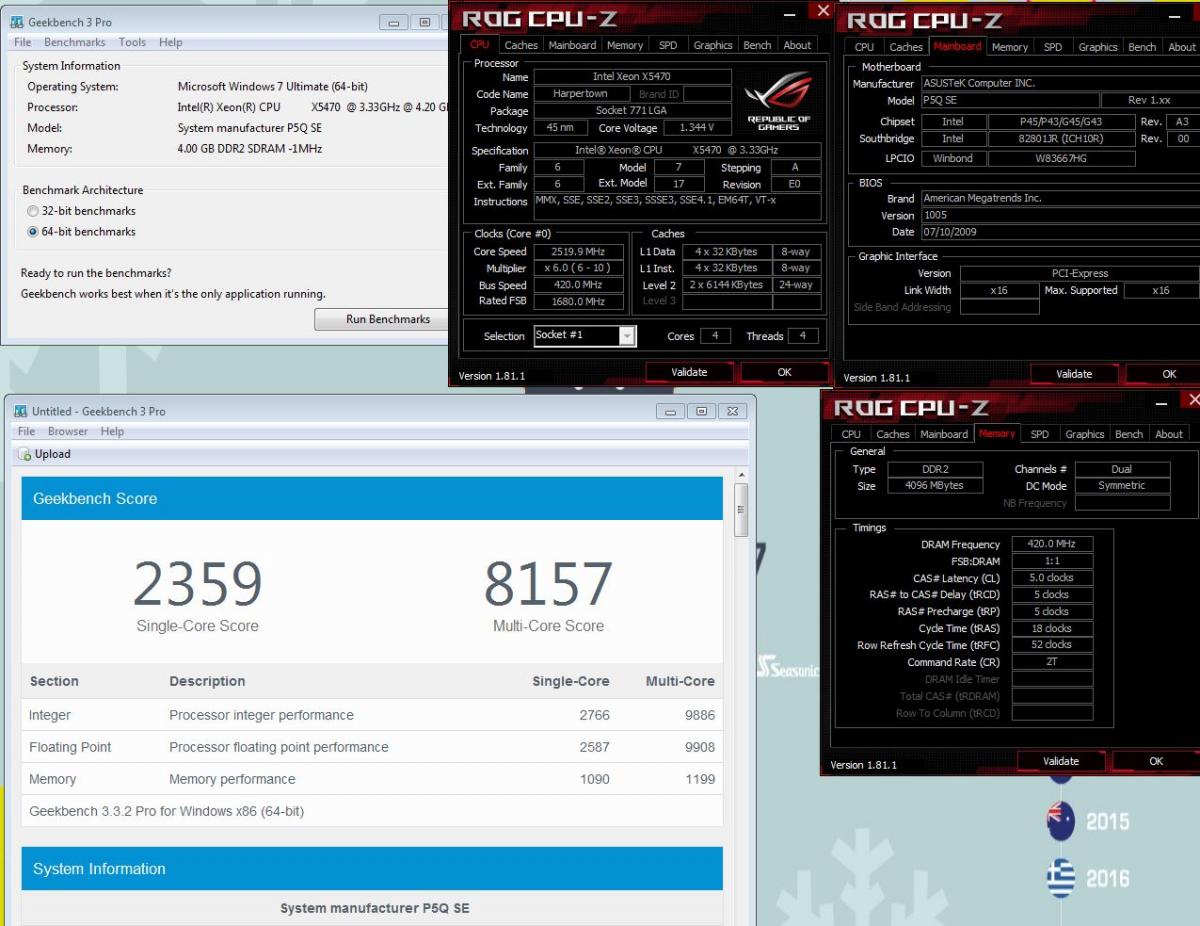Click the Untitled Geekbench window title icon
Viewport: 1200px width, 926px height.
[x=20, y=411]
